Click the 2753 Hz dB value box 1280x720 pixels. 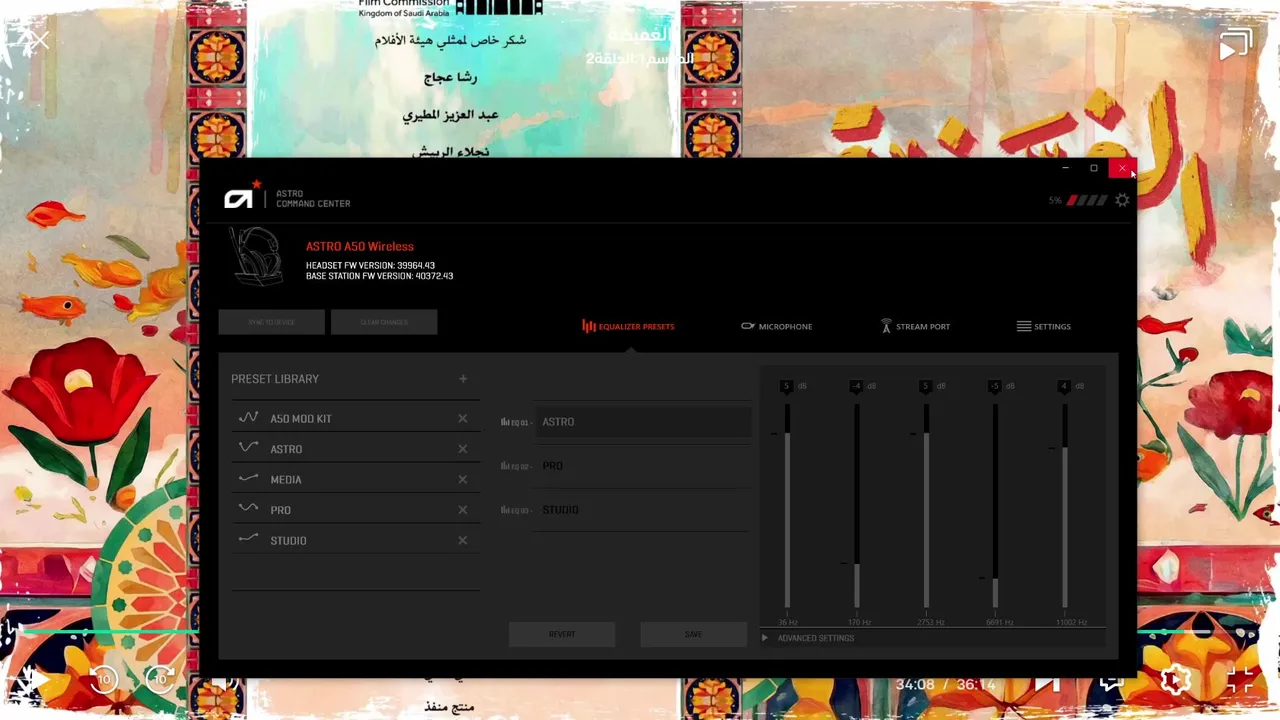tap(925, 386)
